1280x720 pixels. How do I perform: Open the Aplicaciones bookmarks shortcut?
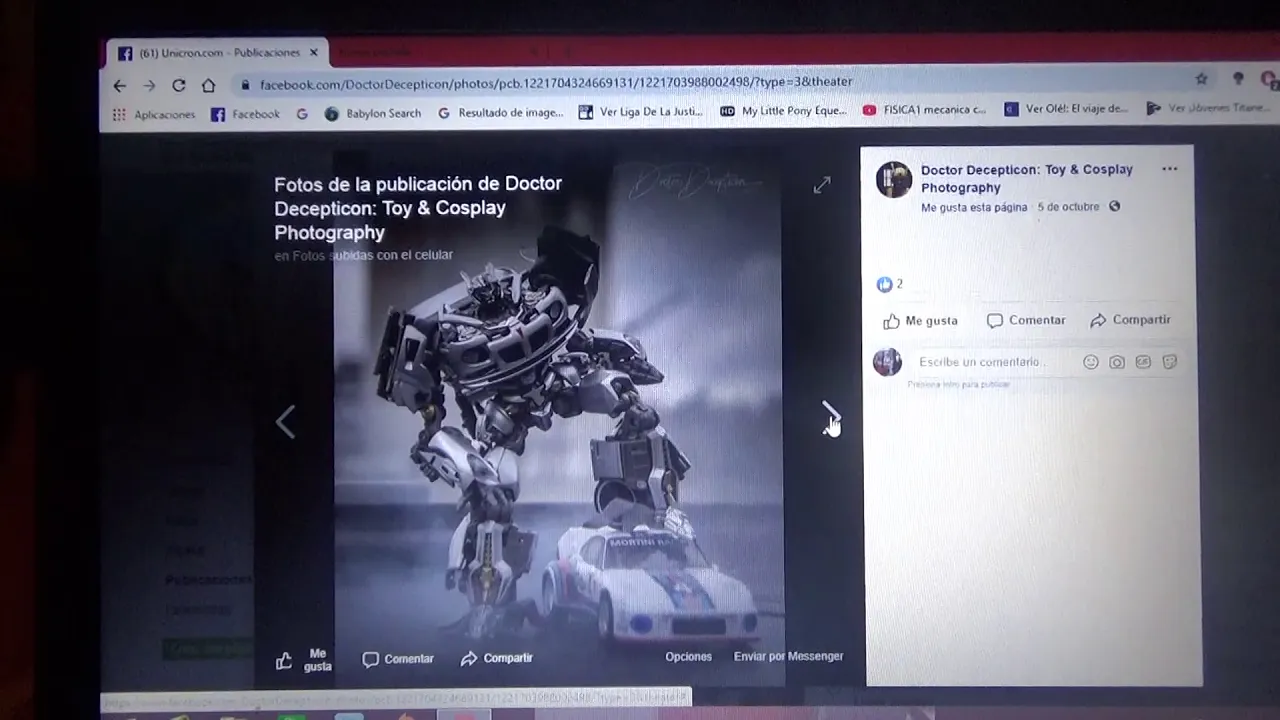(x=154, y=115)
